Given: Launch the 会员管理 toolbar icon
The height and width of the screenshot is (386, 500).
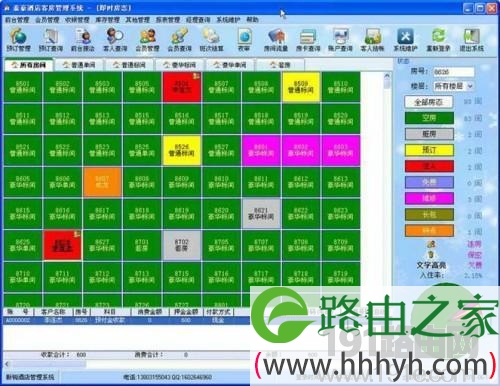Looking at the screenshot, I should (x=147, y=40).
